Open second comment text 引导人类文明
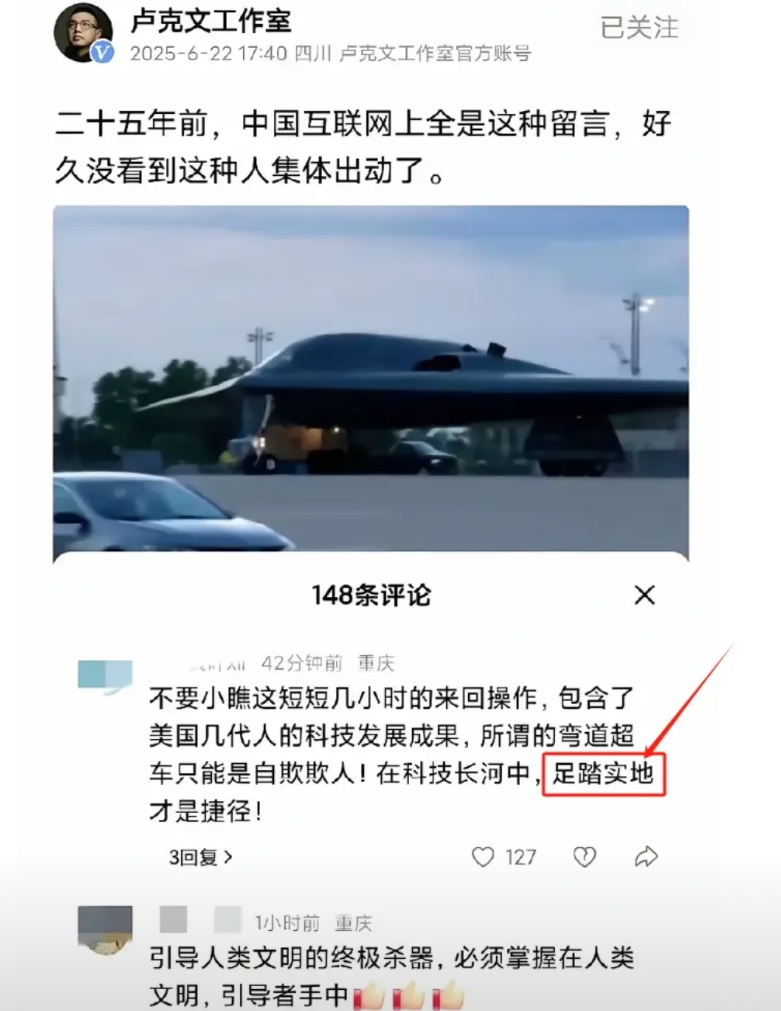Viewport: 781px width, 1011px height. click(392, 976)
